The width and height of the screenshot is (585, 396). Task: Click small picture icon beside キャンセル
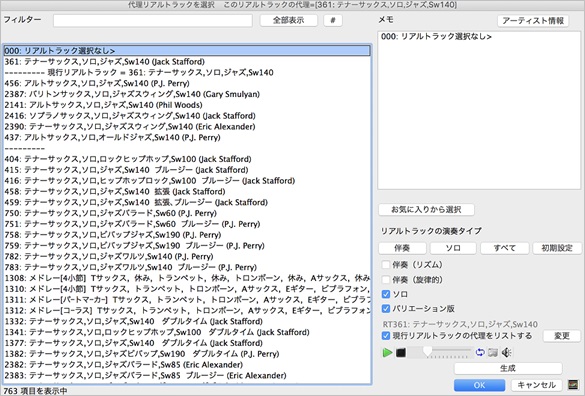pyautogui.click(x=573, y=384)
